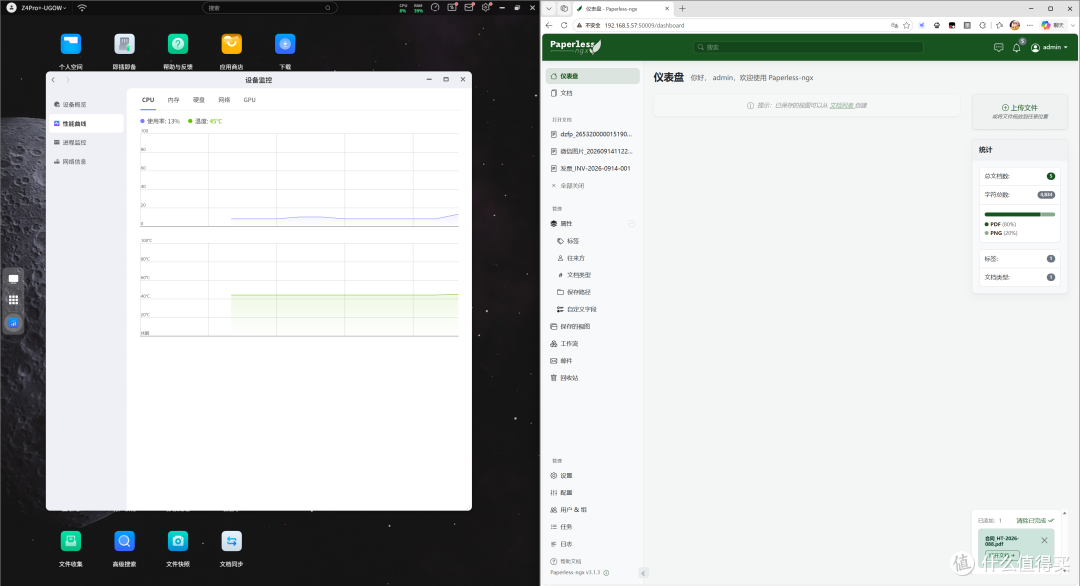Open the 文件快照 snapshot app
Image resolution: width=1080 pixels, height=586 pixels.
[178, 541]
